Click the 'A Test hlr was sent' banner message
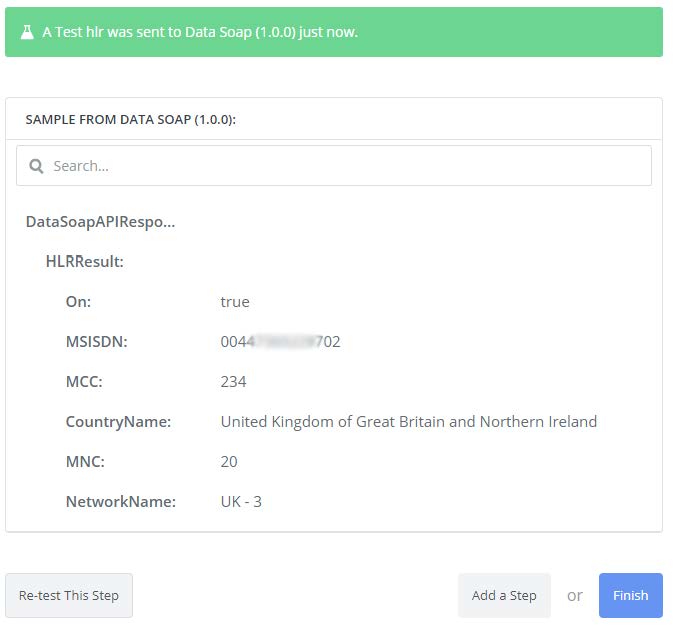 pos(200,32)
